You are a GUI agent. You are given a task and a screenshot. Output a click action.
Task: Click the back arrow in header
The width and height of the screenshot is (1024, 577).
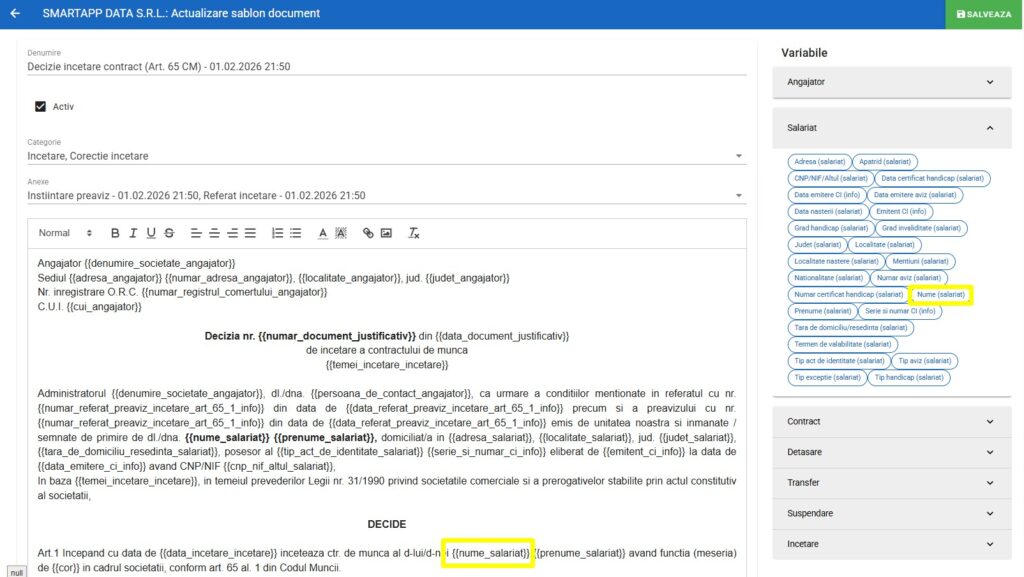point(15,14)
